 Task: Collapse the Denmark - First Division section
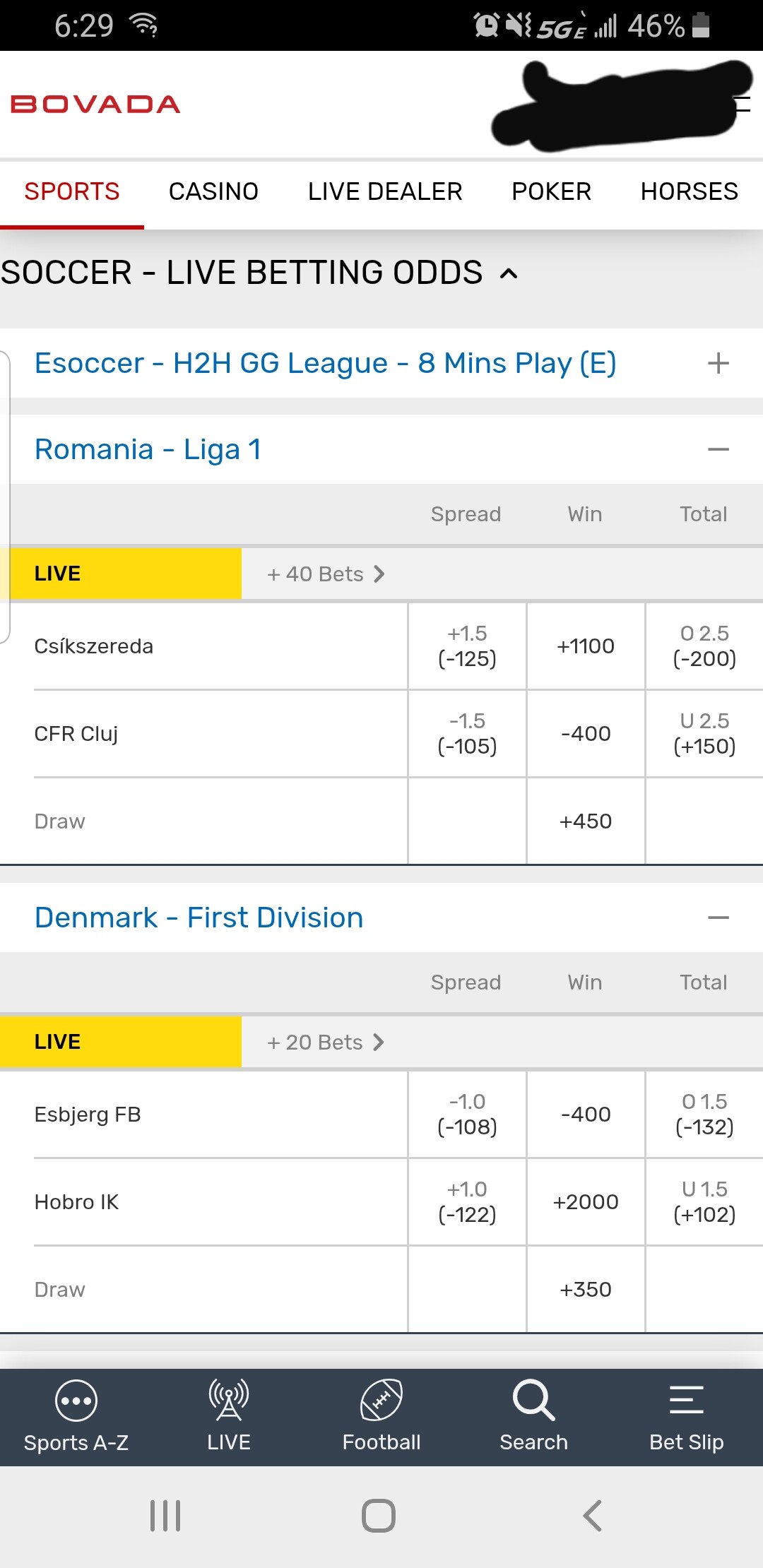click(x=718, y=918)
